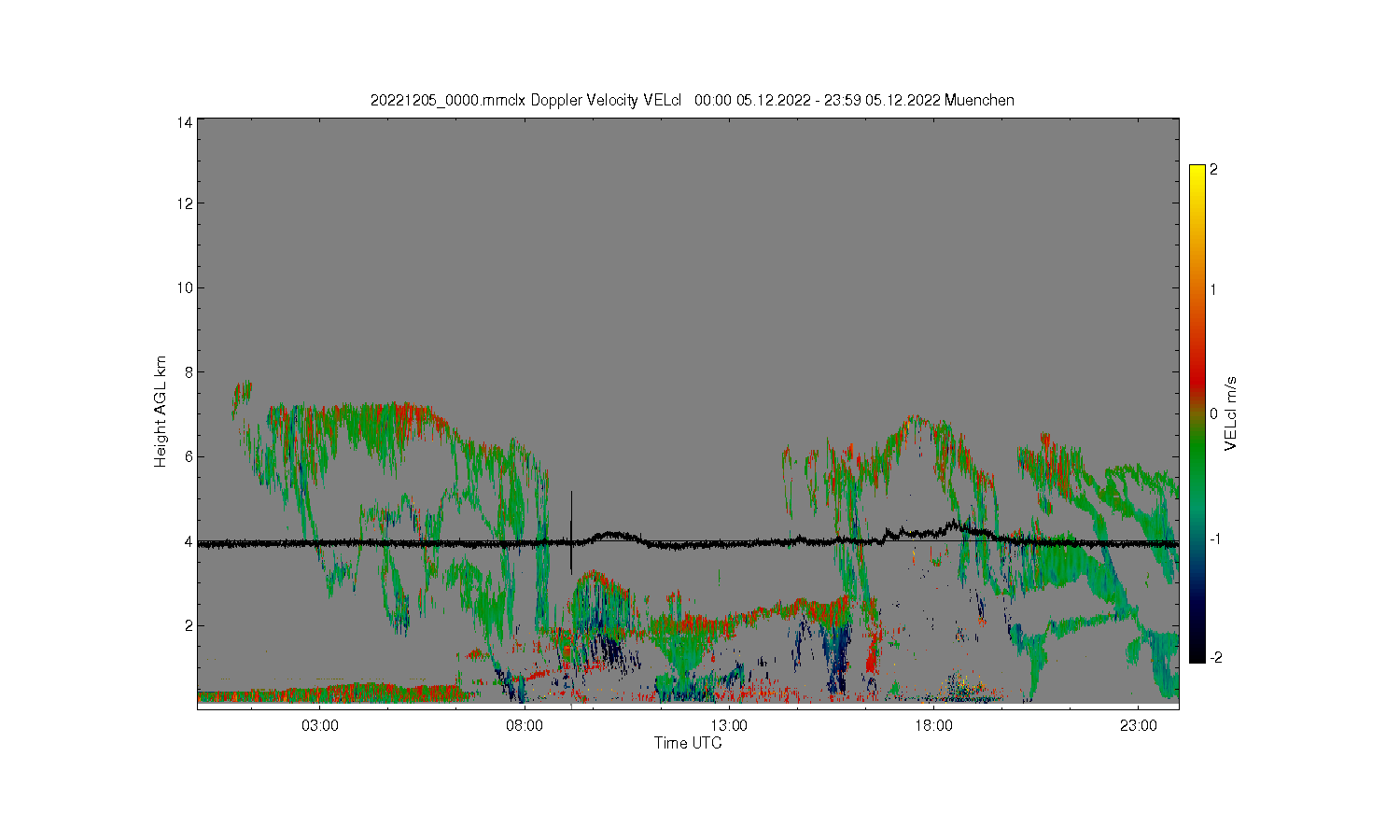Click the height axis tick label '14'
1400x840 pixels.
[x=185, y=122]
